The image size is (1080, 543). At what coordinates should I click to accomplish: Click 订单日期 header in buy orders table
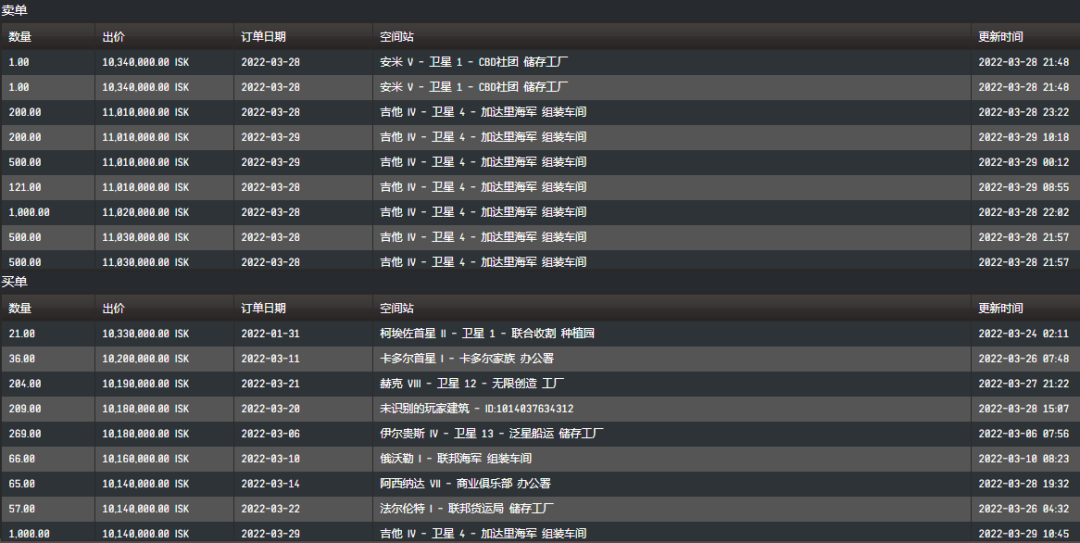tap(263, 308)
